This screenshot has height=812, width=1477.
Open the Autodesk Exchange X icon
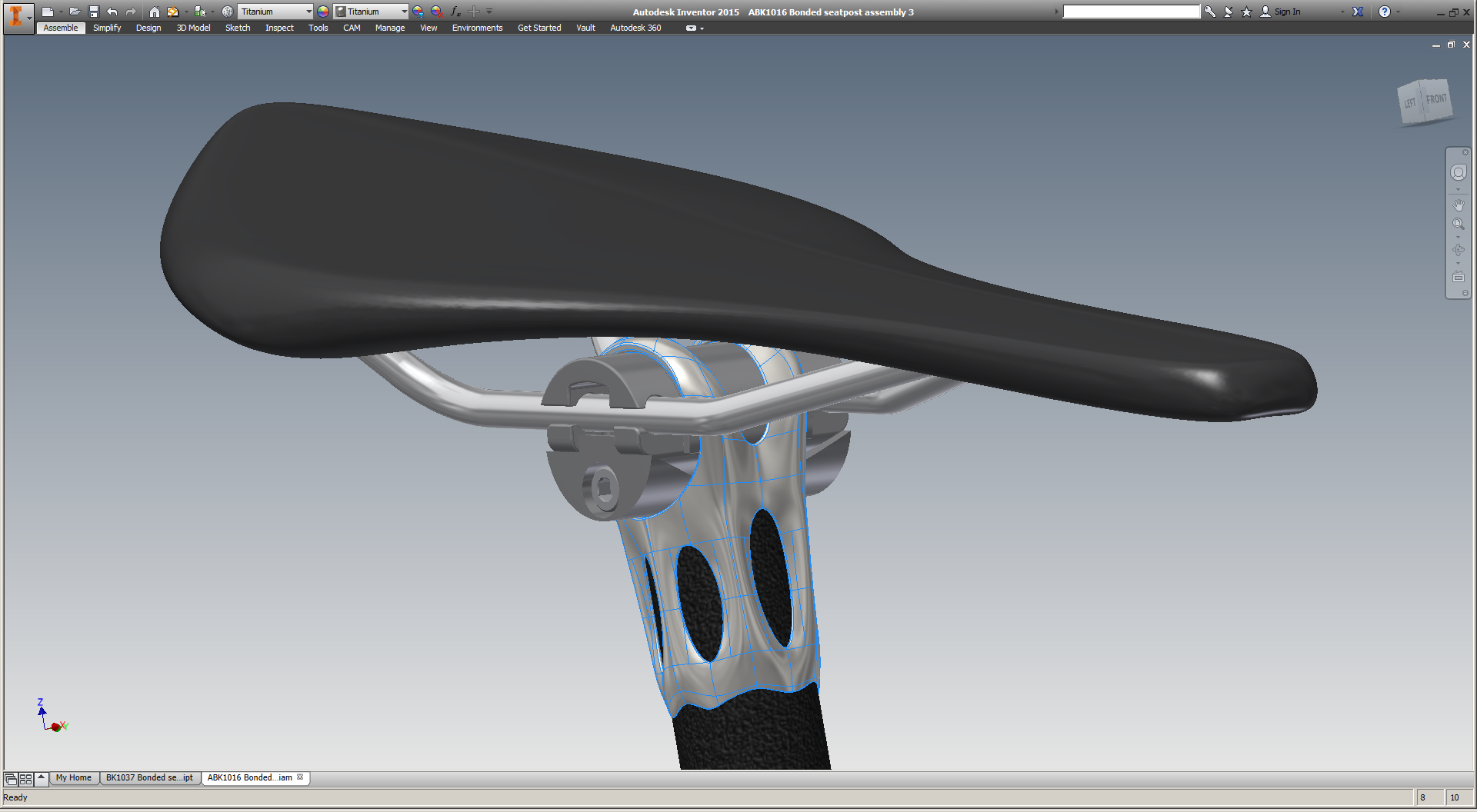[1358, 12]
